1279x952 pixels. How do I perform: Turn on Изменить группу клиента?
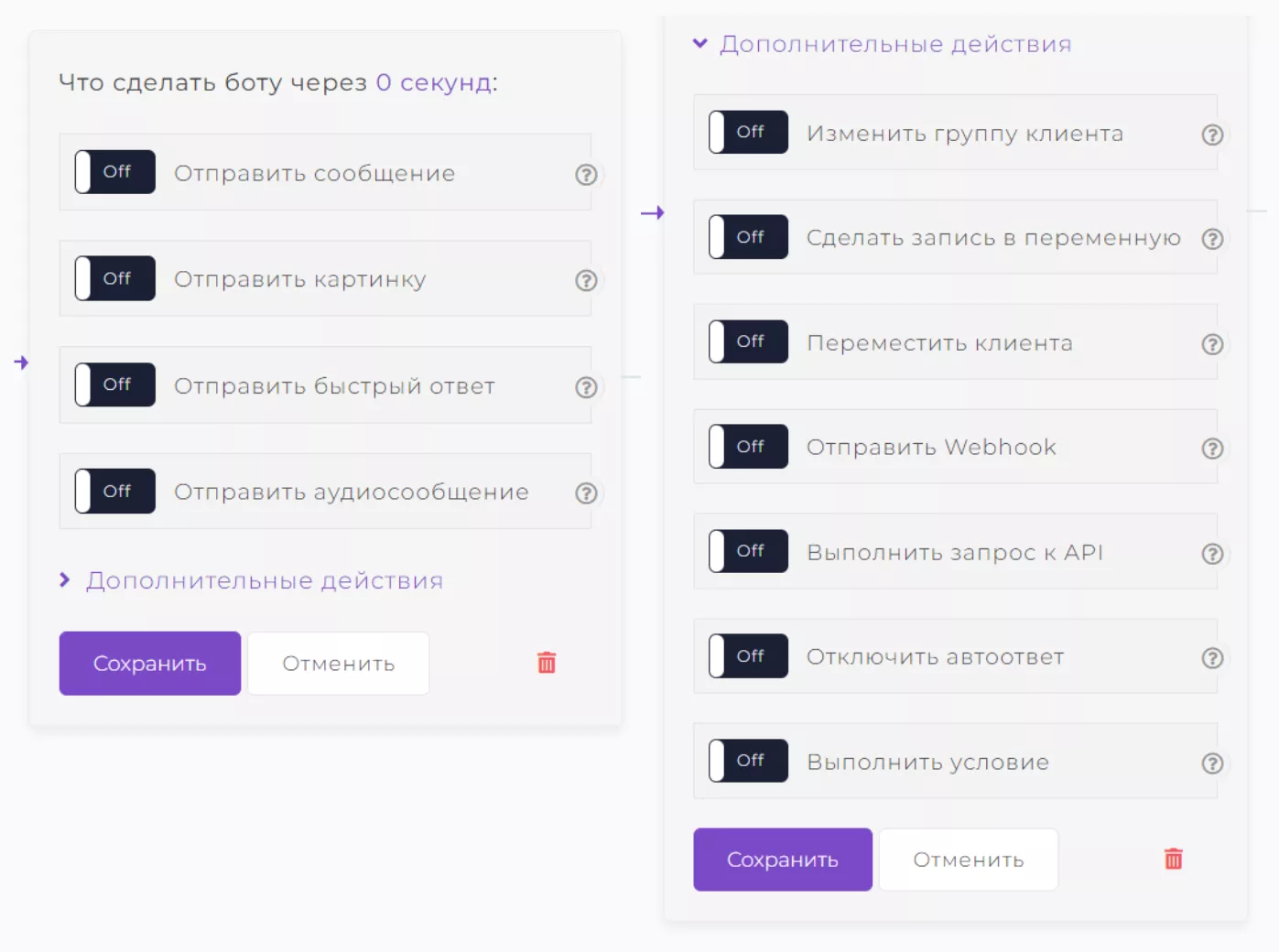point(748,132)
